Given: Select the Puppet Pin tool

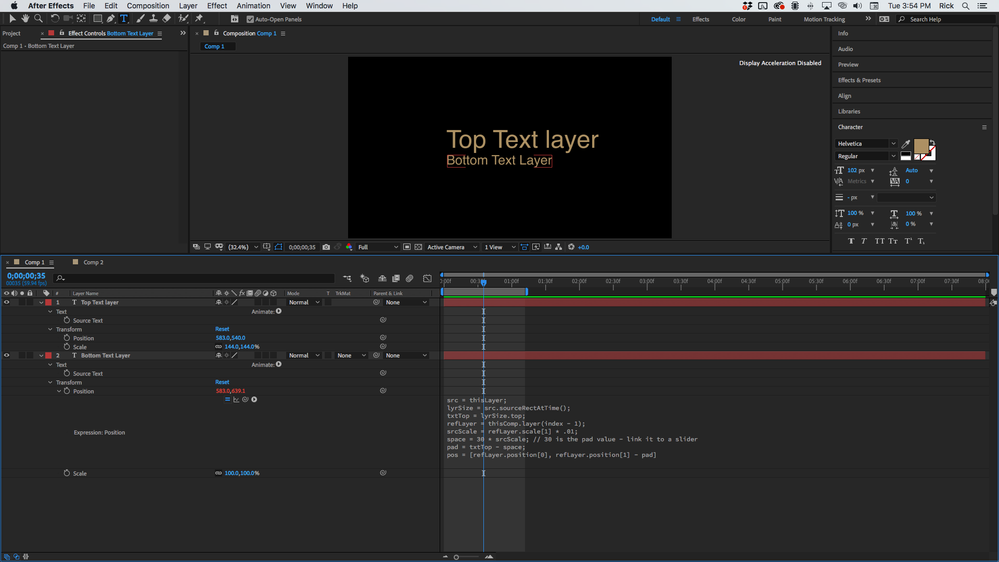Looking at the screenshot, I should [x=199, y=18].
